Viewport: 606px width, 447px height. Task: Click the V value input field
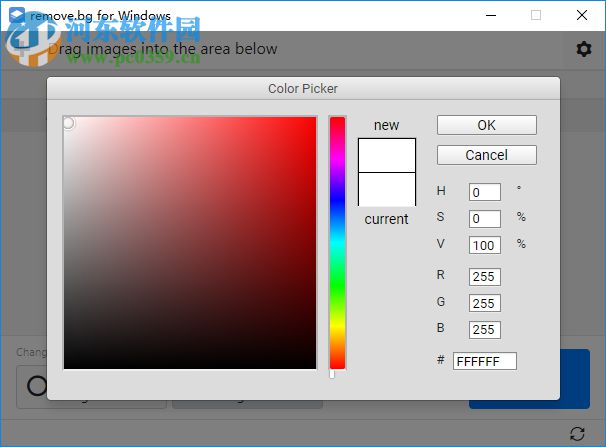click(485, 245)
